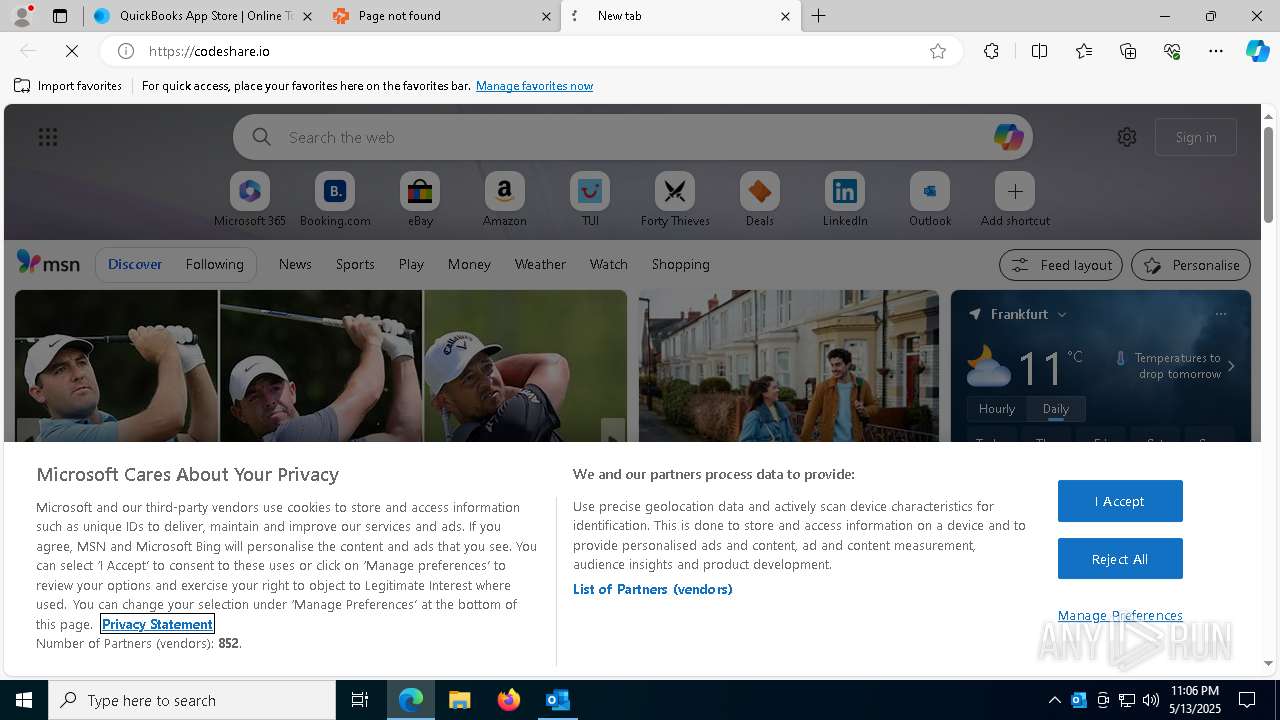Screen dimensions: 1280x720
Task: Close the New tab tab
Action: point(785,16)
